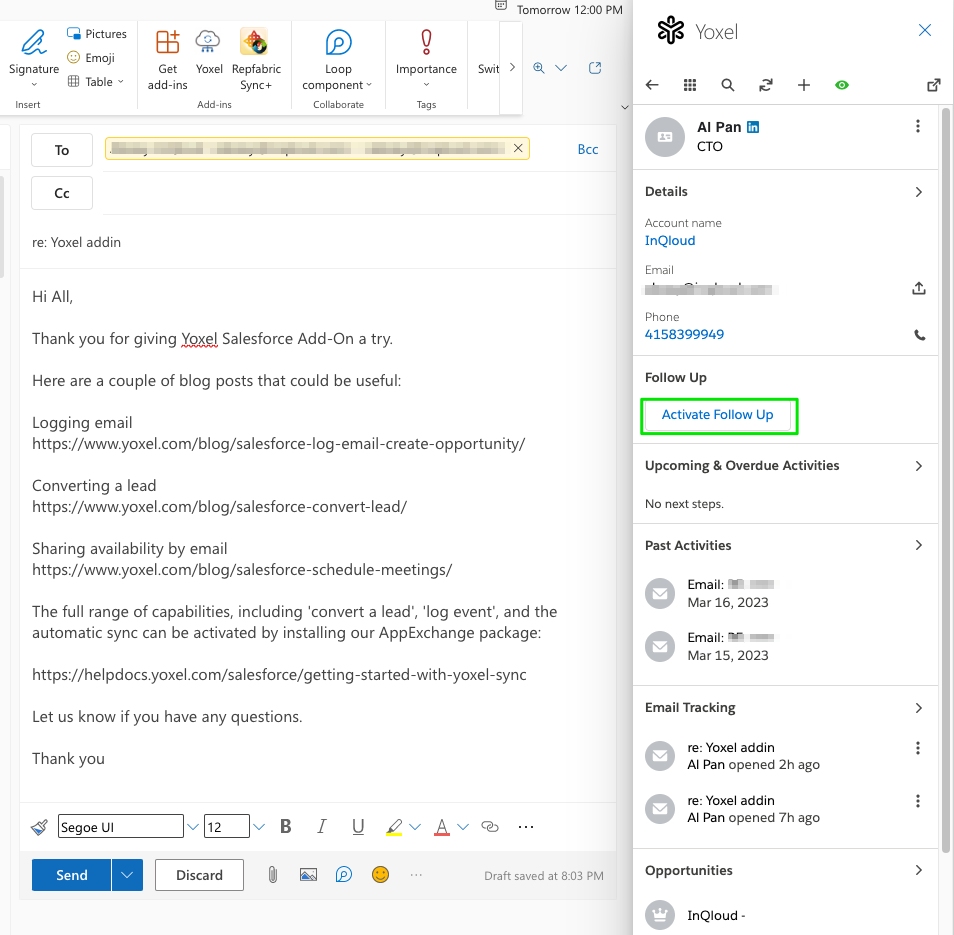
Task: Expand the Opportunities section
Action: [919, 871]
